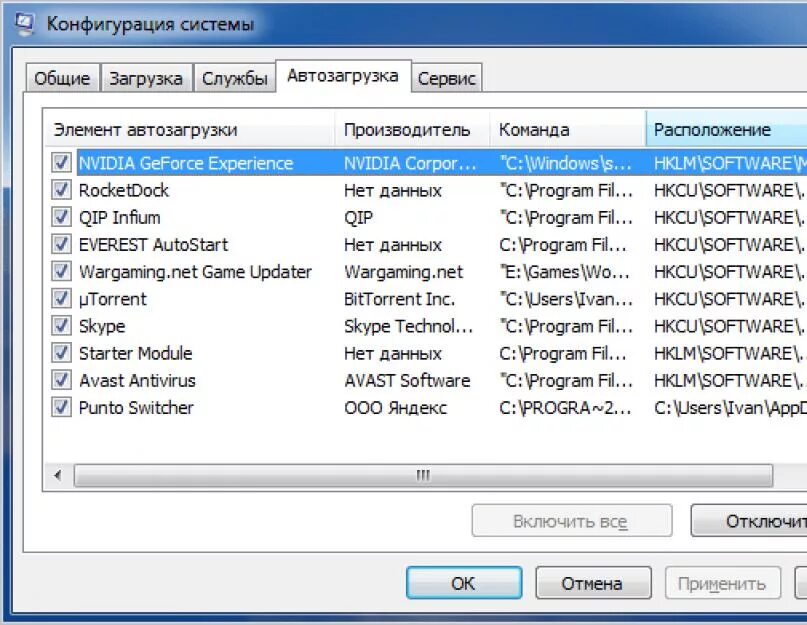Screen dimensions: 807x625
Task: Click the horizontal scrollbar thumb
Action: (x=423, y=475)
